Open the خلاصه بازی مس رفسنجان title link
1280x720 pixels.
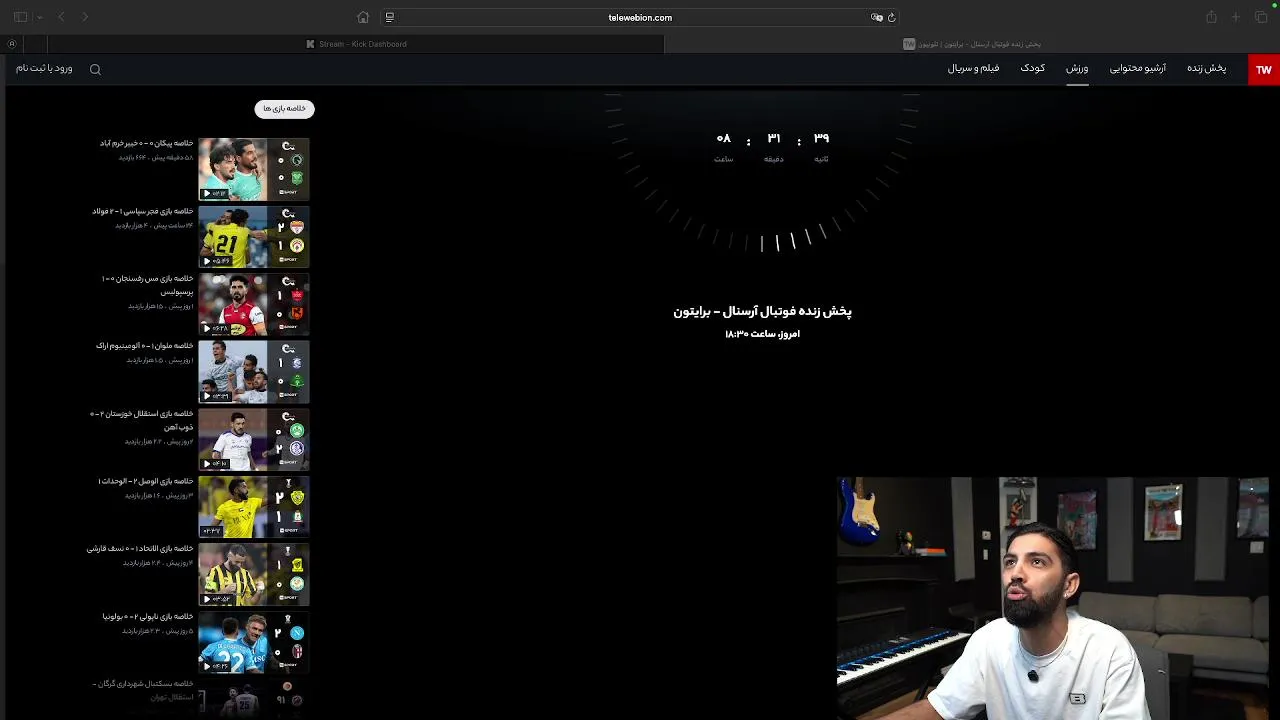[x=148, y=285]
